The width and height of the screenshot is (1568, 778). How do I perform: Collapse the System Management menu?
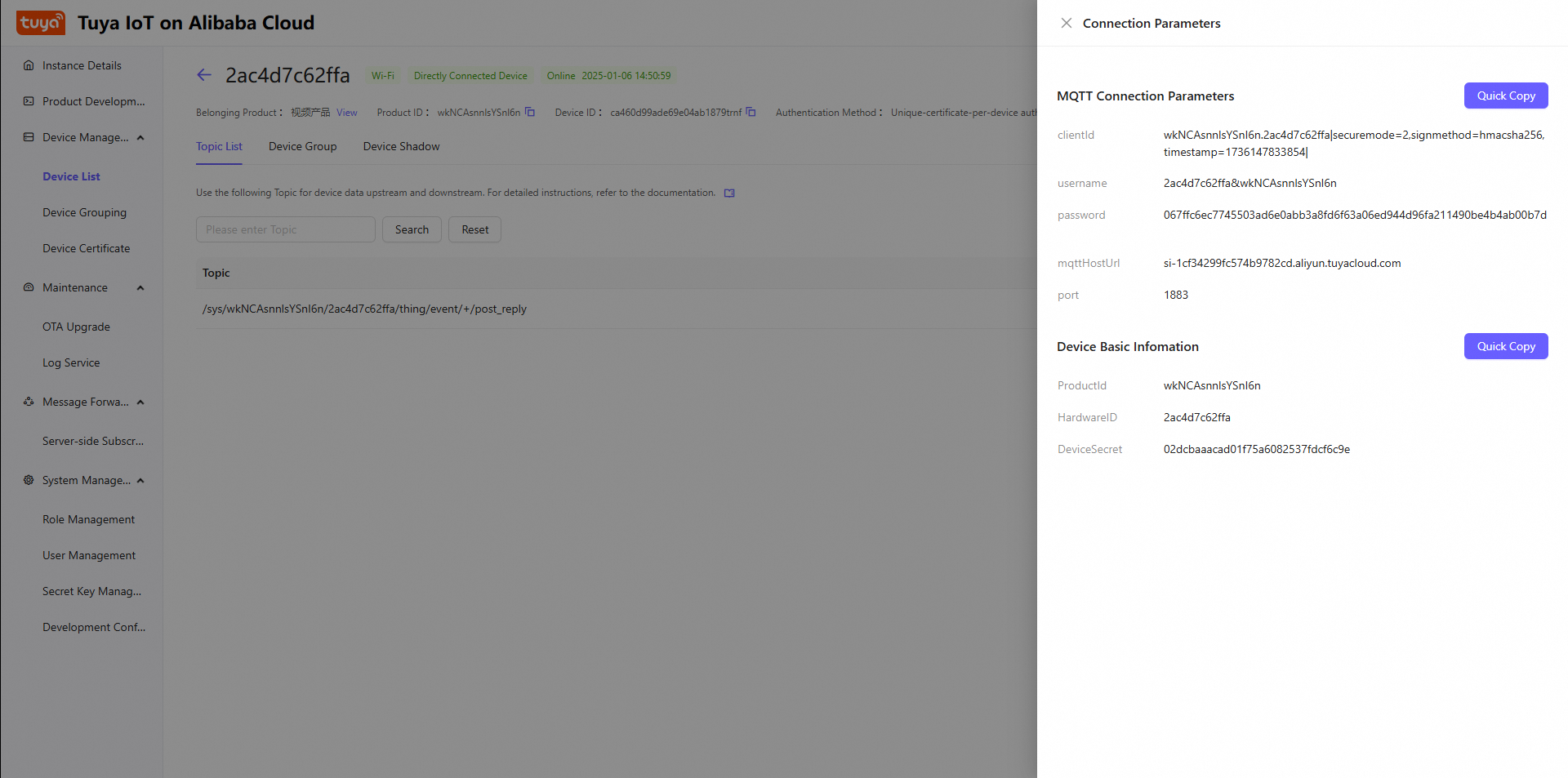(140, 480)
